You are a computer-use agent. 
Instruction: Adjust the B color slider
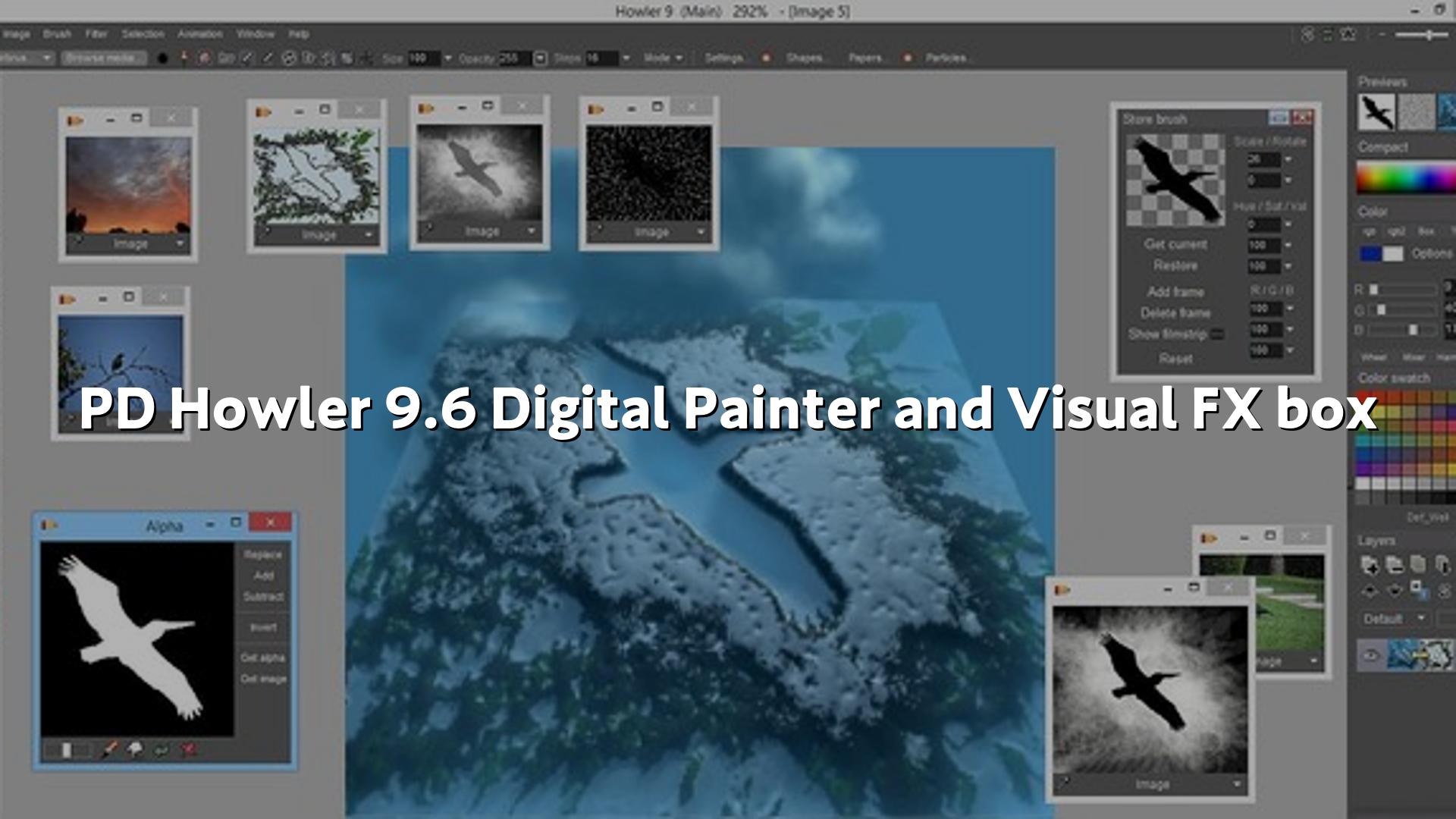[1403, 330]
